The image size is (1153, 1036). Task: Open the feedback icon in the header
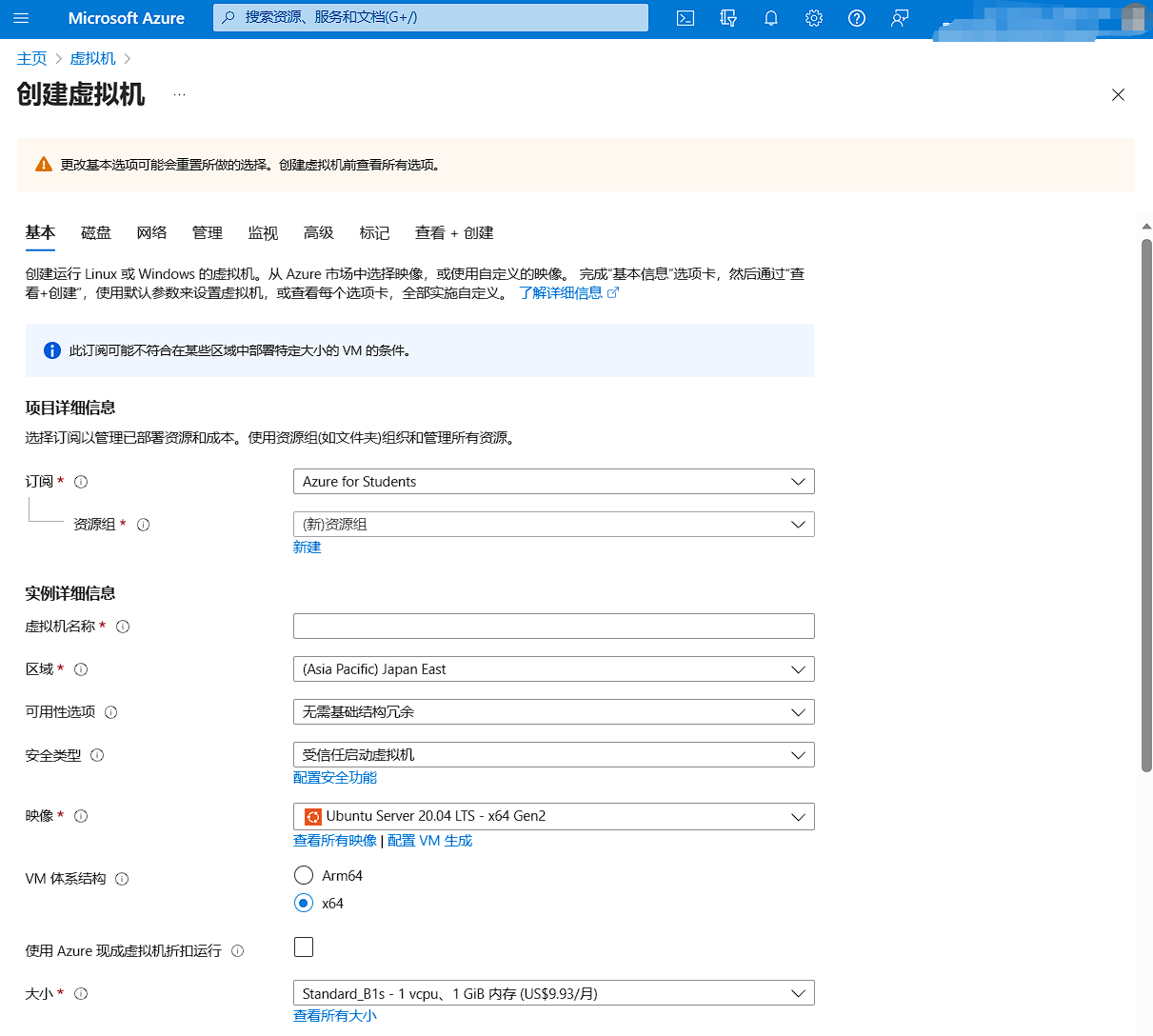coord(900,18)
